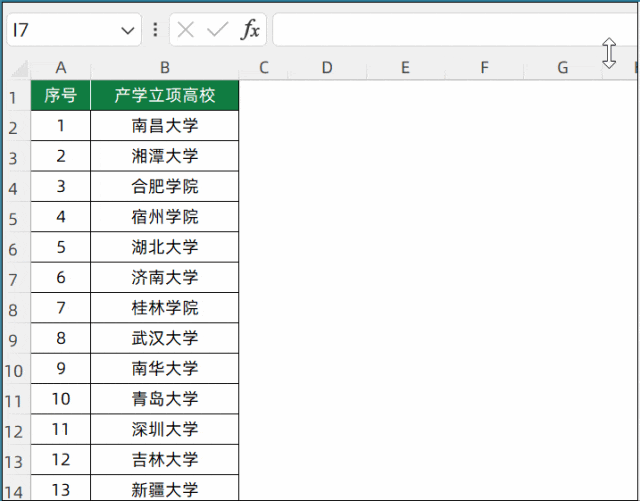Click serial number cell beside 湘潭大学
This screenshot has width=640, height=501.
[x=61, y=156]
